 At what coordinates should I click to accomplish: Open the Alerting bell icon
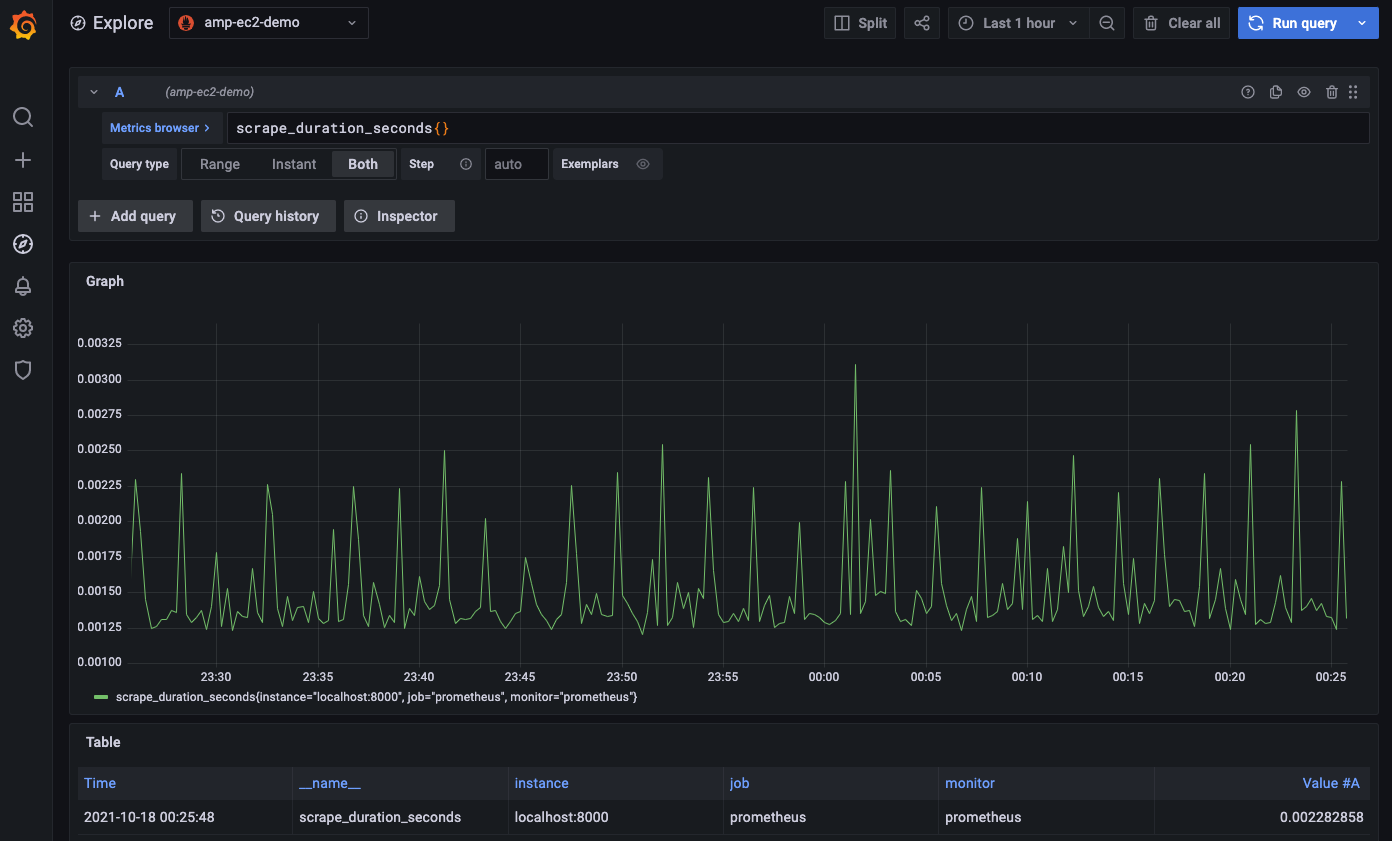[x=23, y=286]
